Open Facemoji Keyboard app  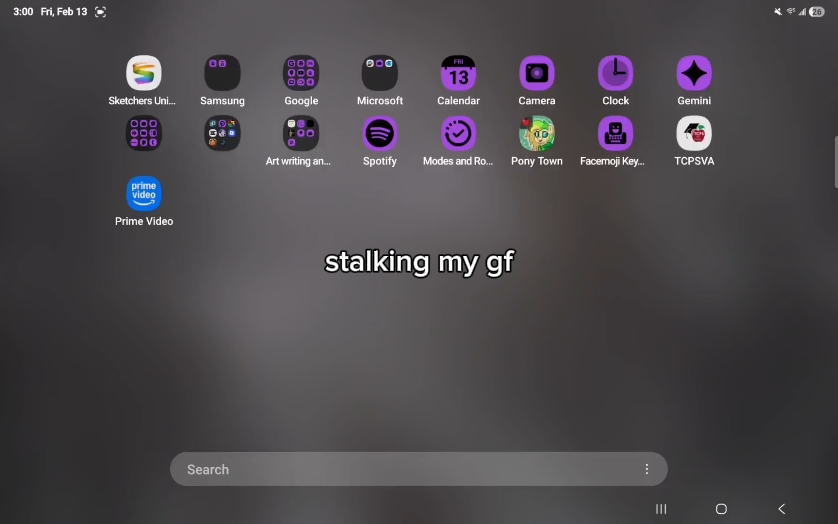click(615, 133)
